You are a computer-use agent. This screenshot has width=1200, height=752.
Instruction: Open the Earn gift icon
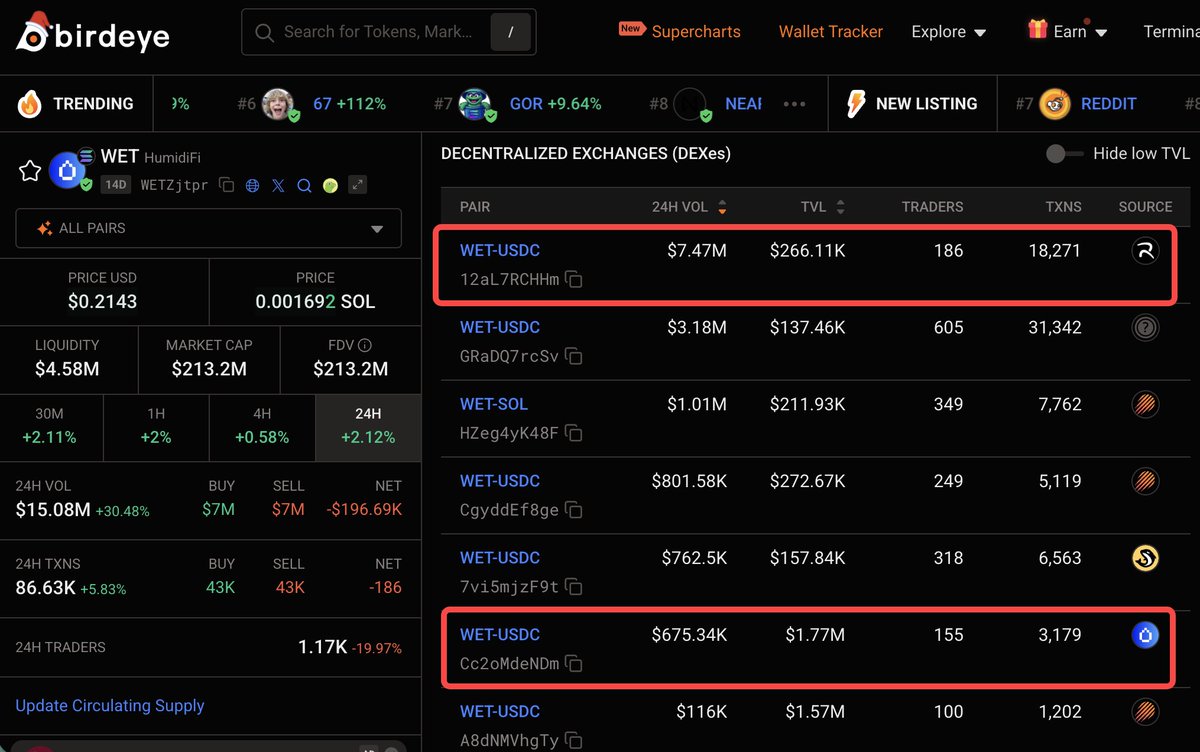pos(1038,30)
